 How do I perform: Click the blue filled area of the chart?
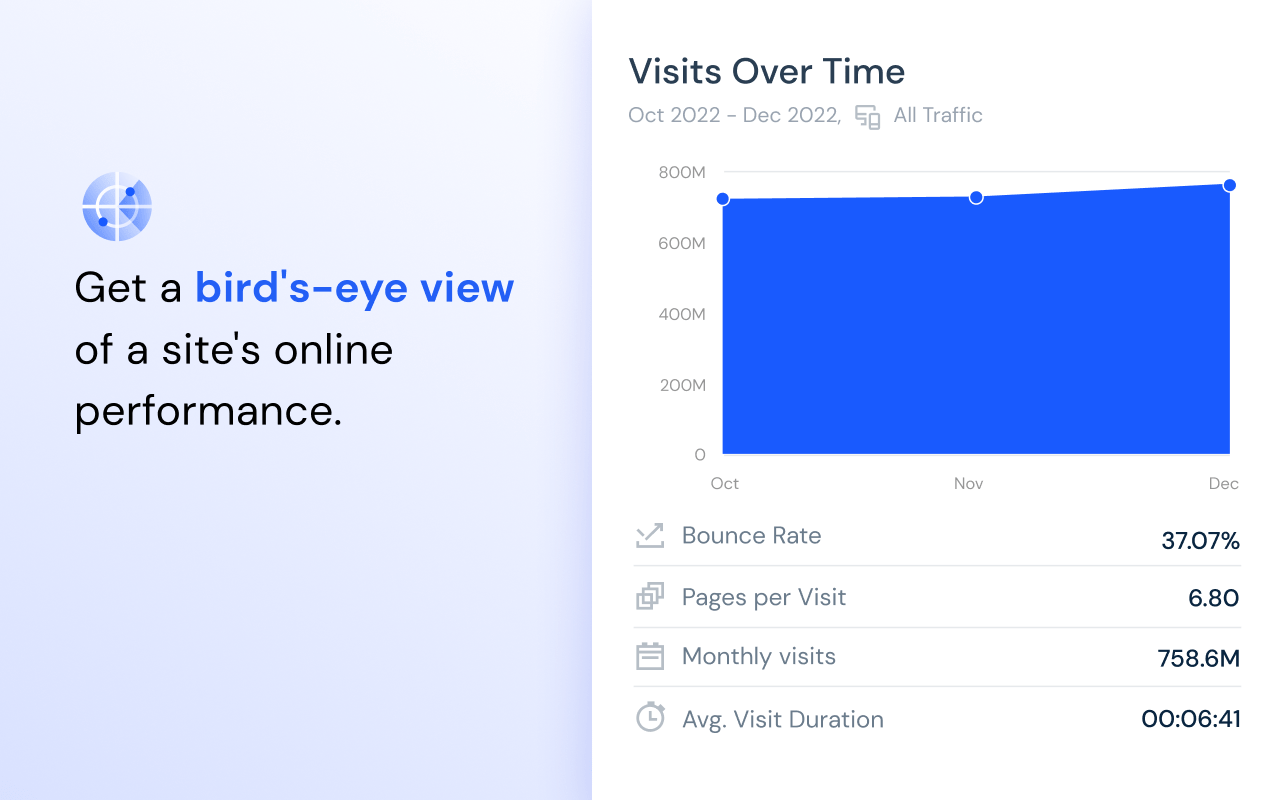(975, 330)
